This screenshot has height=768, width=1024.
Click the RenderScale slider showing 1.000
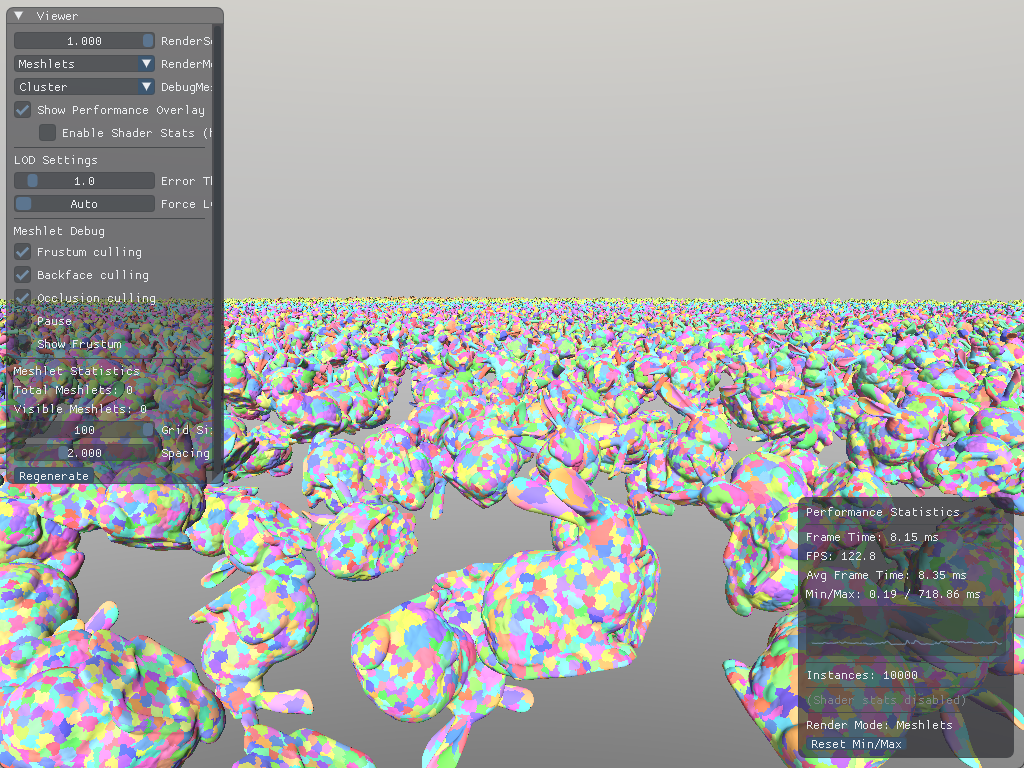click(x=85, y=41)
